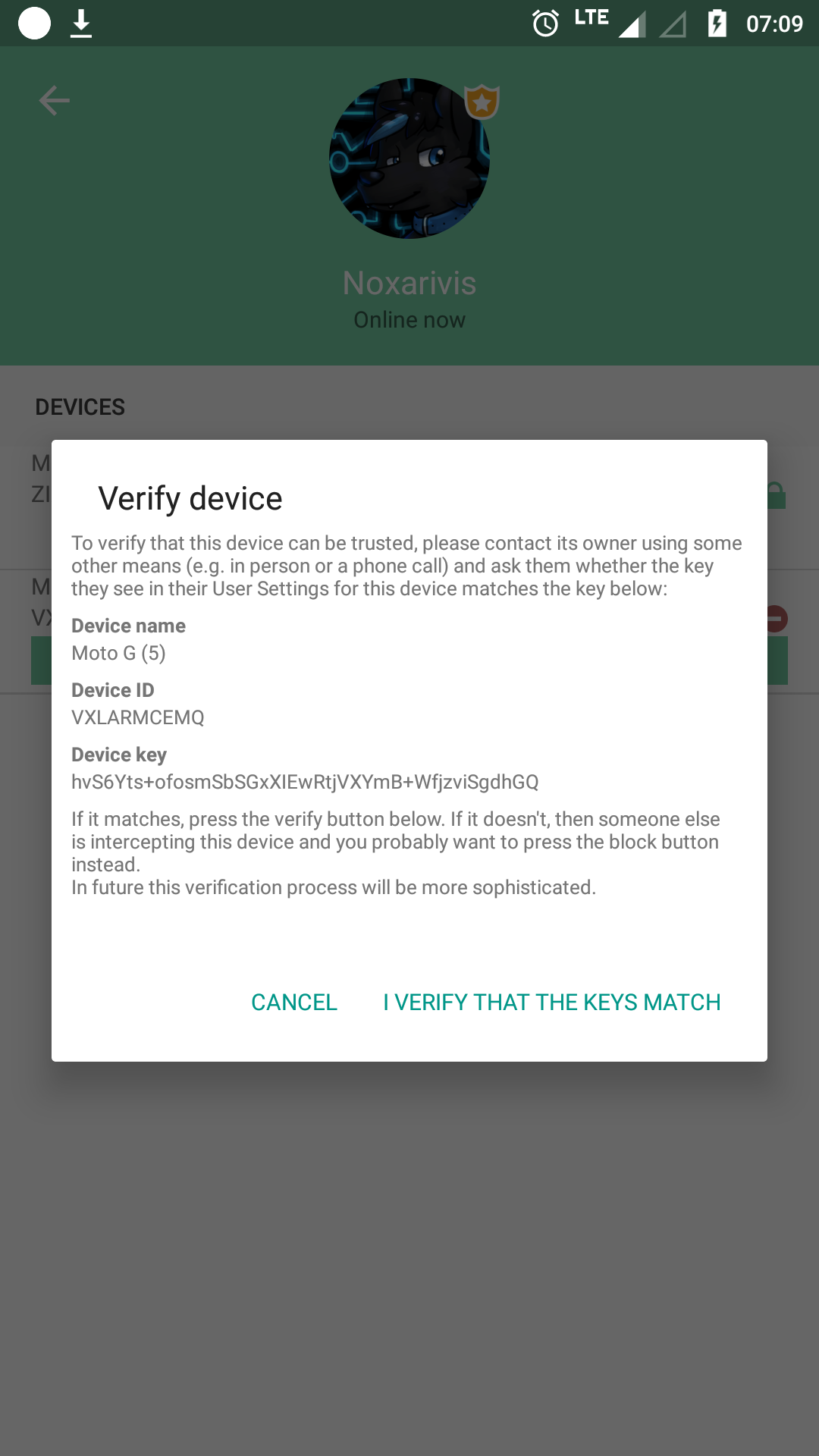Select the Device ID VXLARMCEMQ value
This screenshot has width=819, height=1456.
[138, 717]
